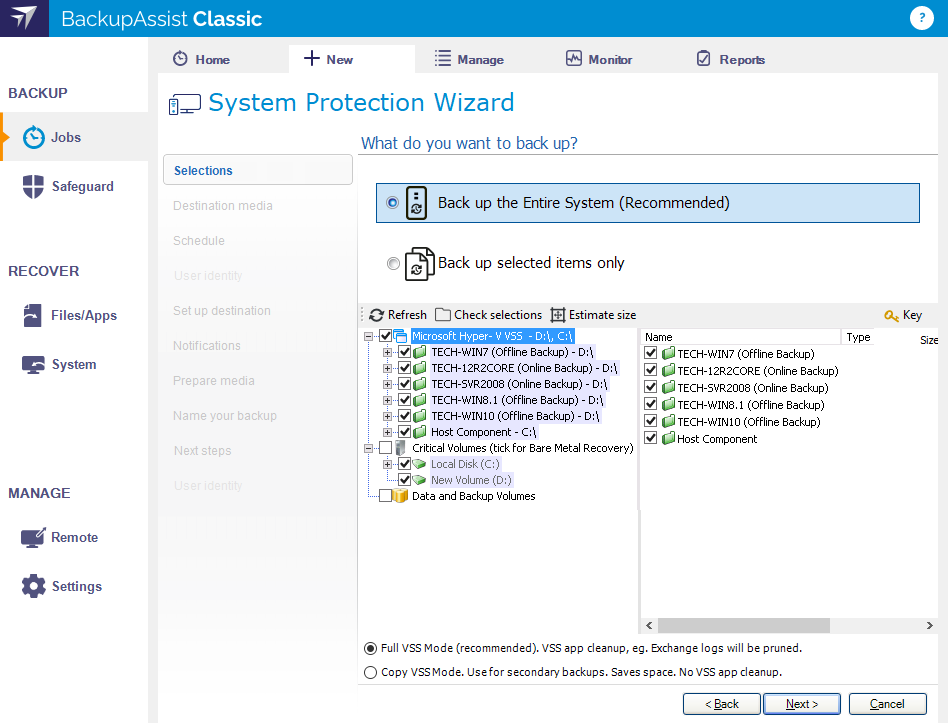Click the New Volume (D:) drive icon
948x723 pixels.
(x=419, y=480)
